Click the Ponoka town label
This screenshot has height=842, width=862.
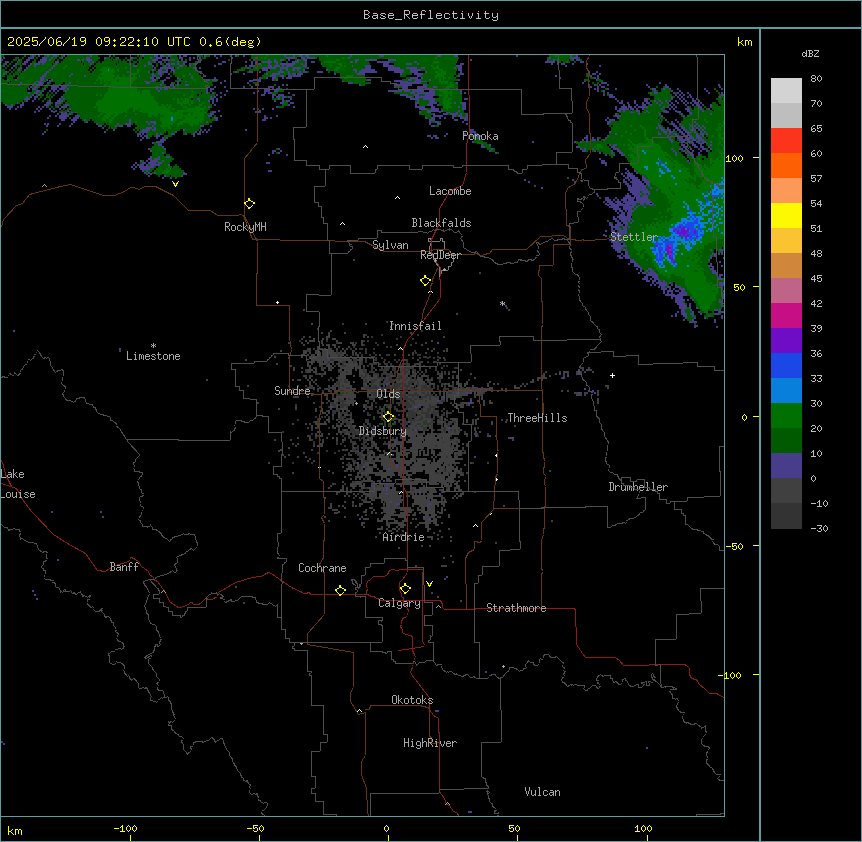(480, 136)
